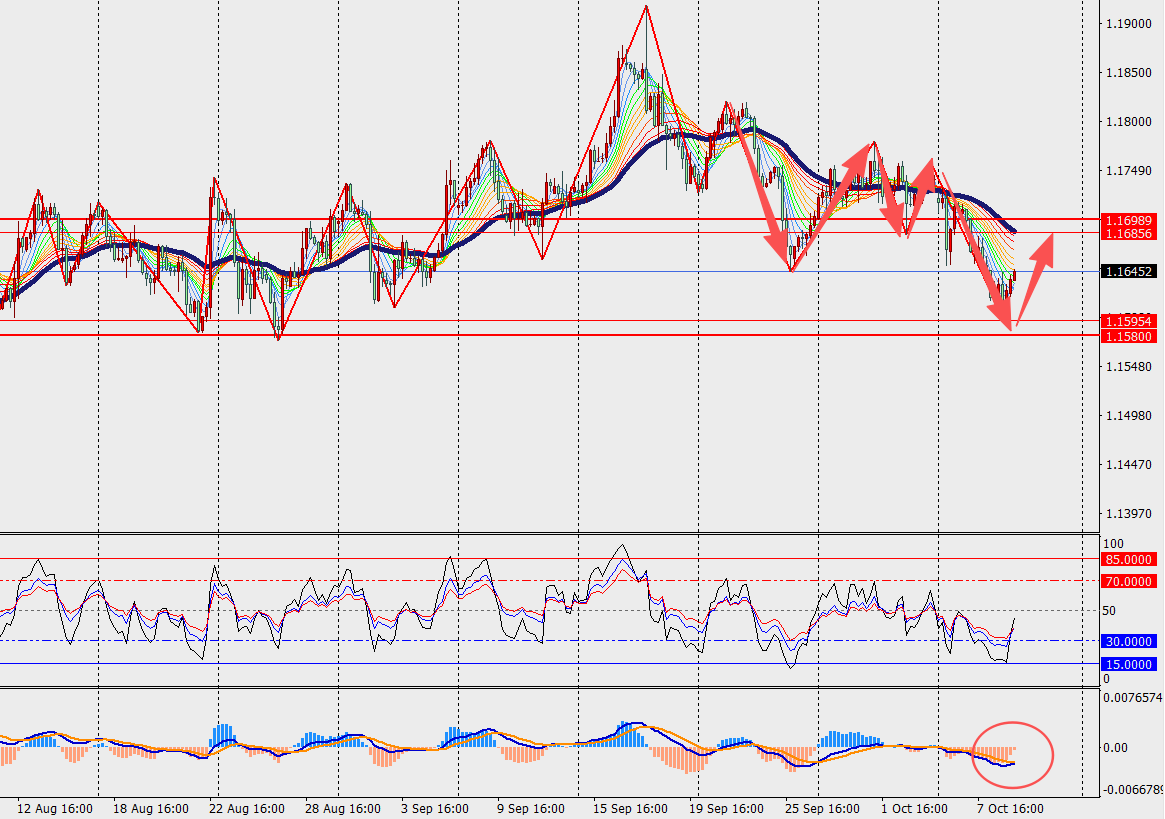Click the 0.00 MACD zero level label
1165x819 pixels.
pyautogui.click(x=1115, y=747)
